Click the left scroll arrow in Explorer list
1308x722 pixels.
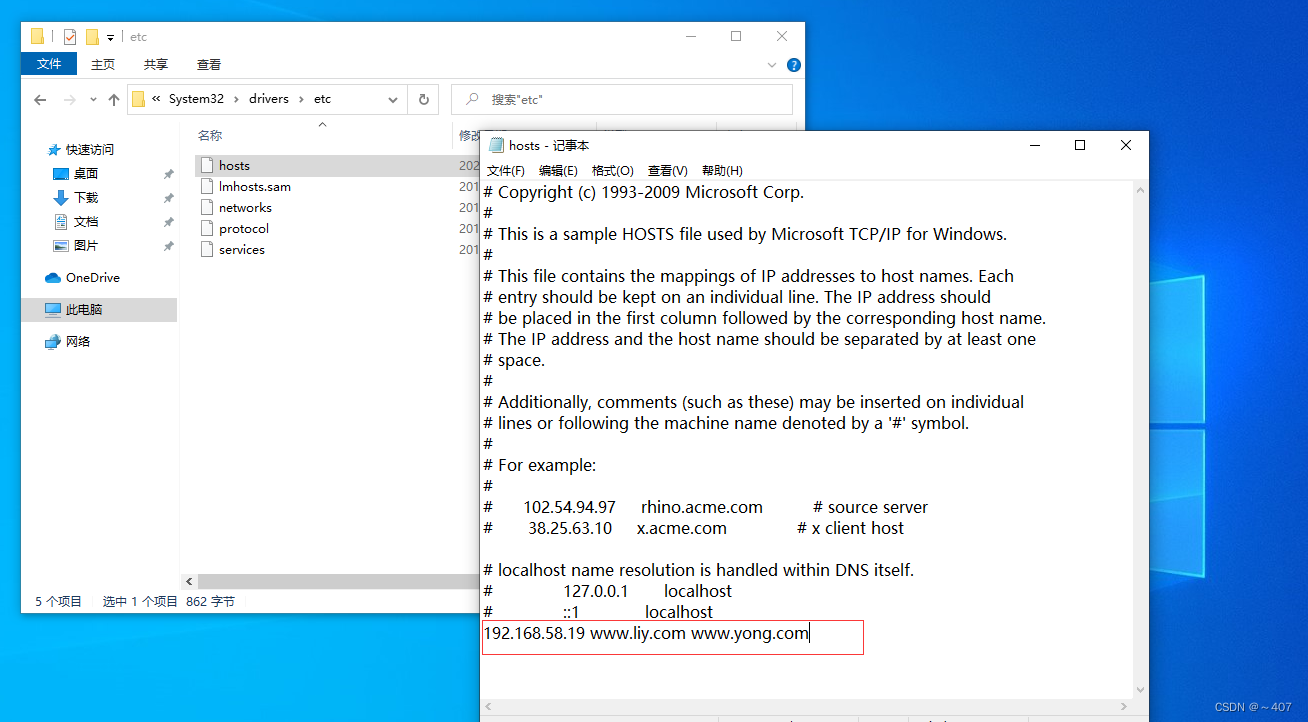tap(189, 581)
